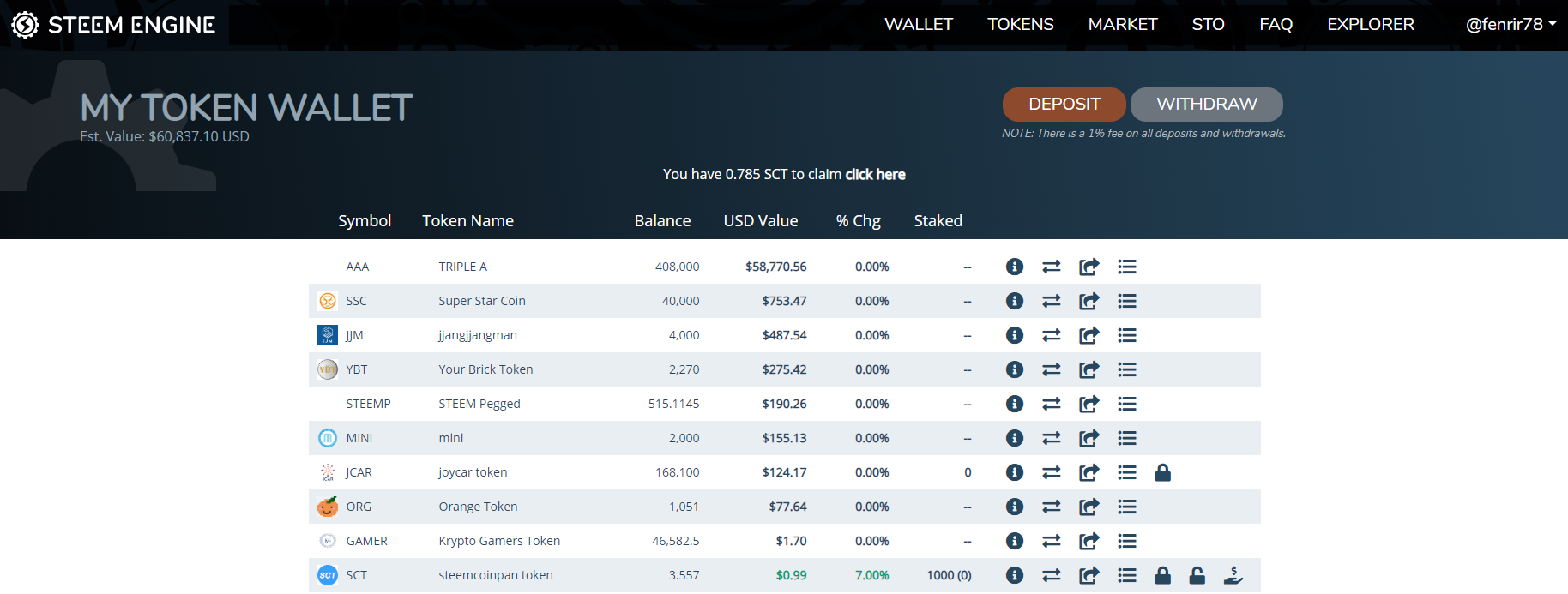Open info for AAA token
Image resolution: width=1568 pixels, height=594 pixels.
1015,267
